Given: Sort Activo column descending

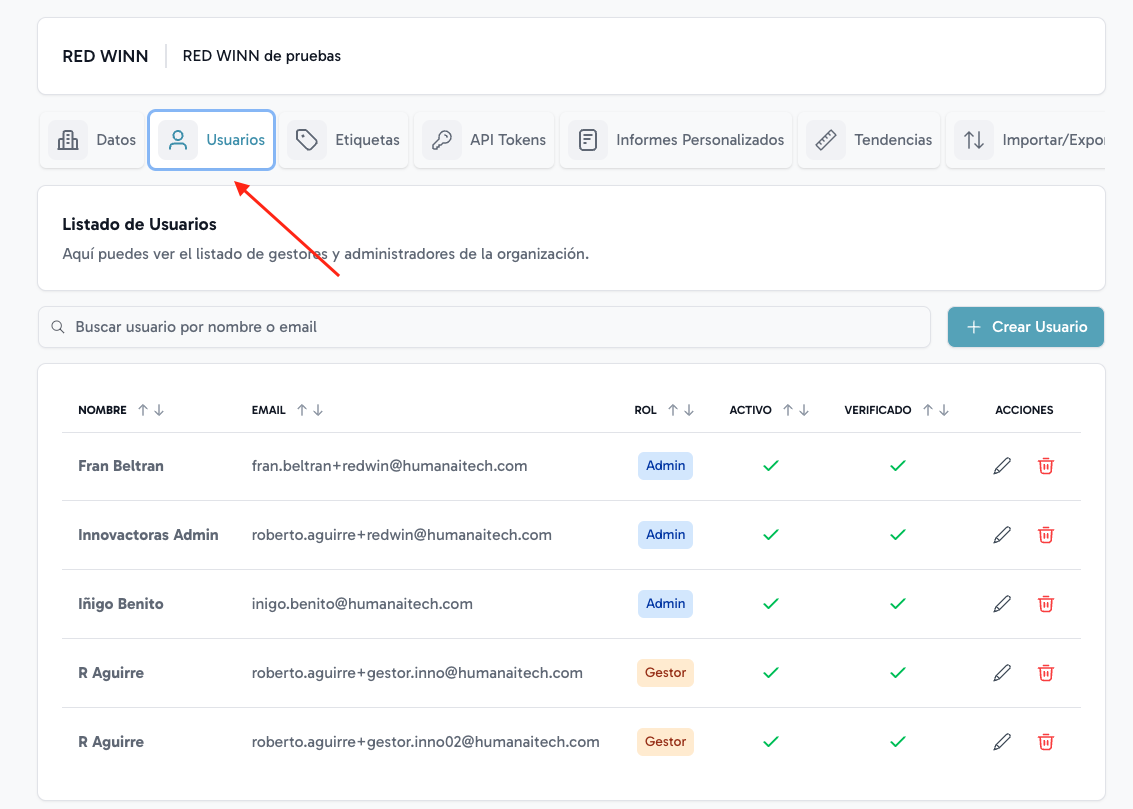Looking at the screenshot, I should click(804, 410).
